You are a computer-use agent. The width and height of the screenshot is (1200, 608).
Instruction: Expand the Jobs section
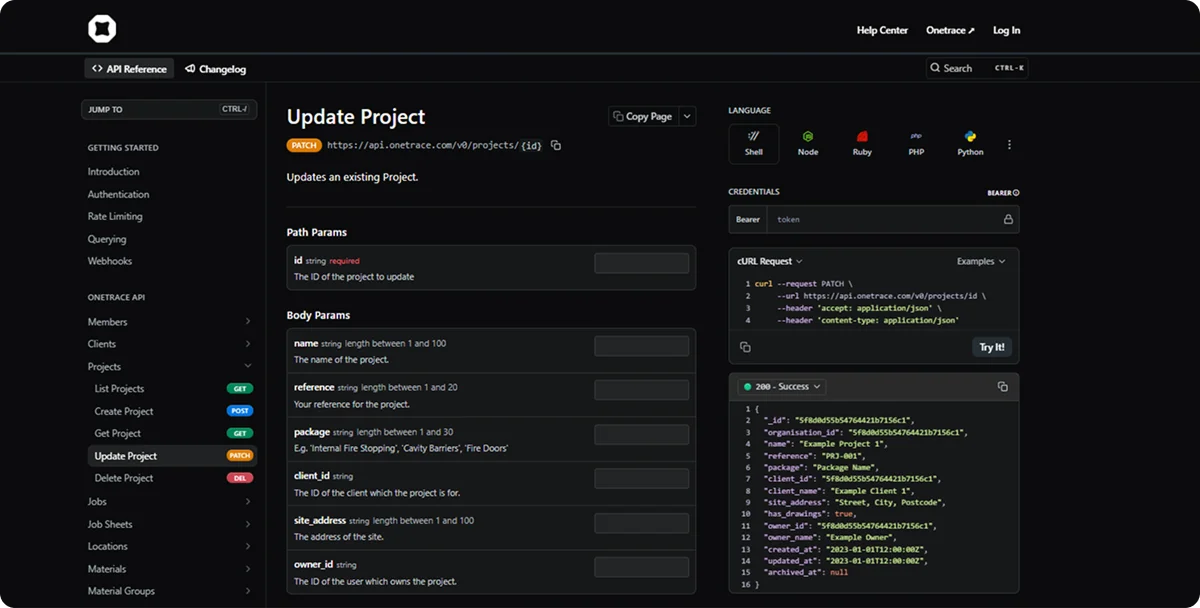pos(248,501)
